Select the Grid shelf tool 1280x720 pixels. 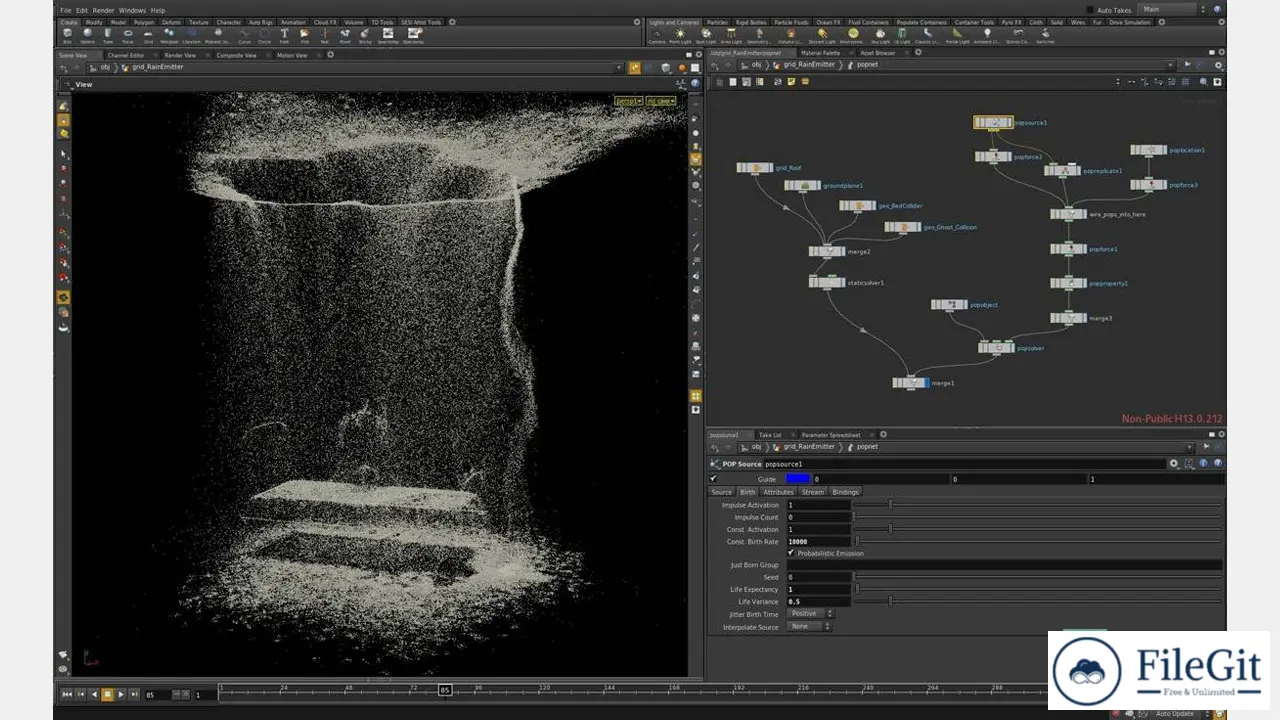pyautogui.click(x=148, y=35)
